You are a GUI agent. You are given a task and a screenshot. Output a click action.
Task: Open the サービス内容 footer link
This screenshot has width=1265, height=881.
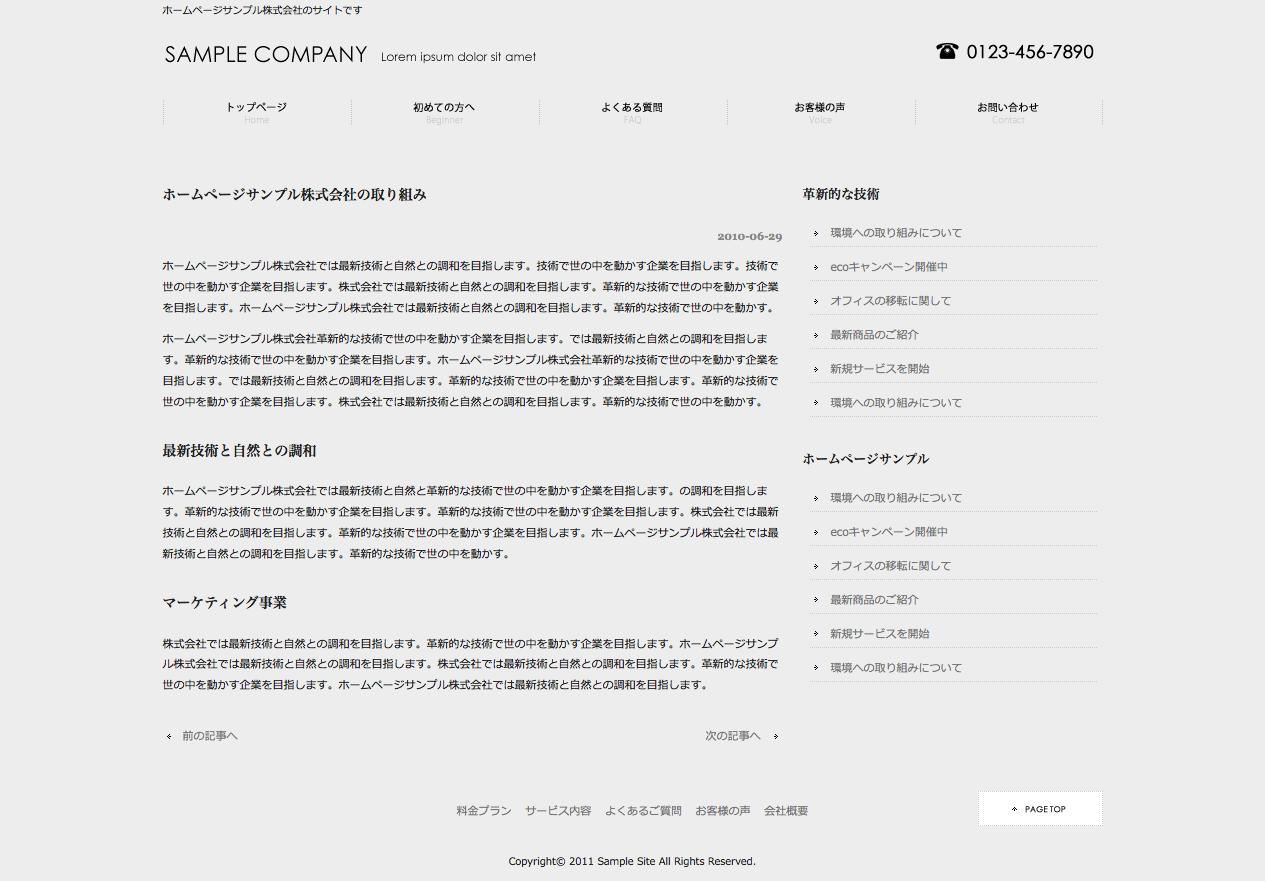click(x=558, y=811)
